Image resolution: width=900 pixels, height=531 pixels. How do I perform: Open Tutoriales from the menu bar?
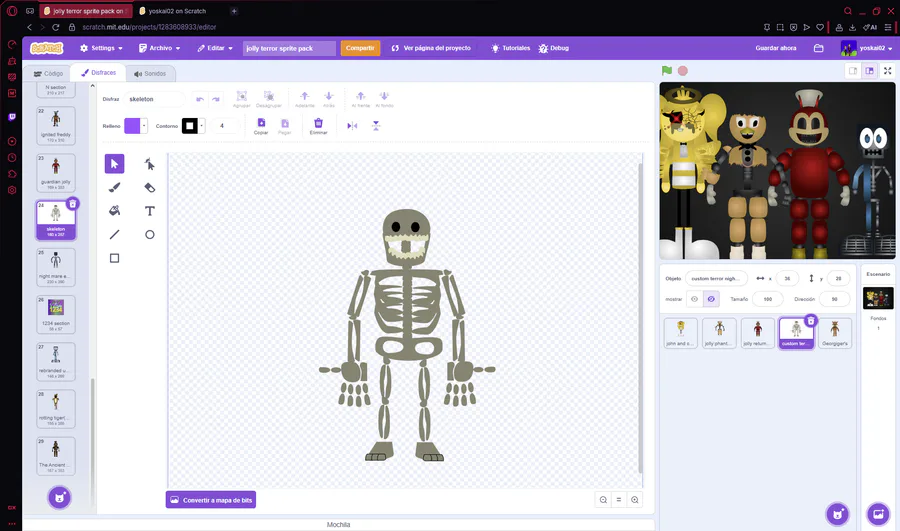click(x=510, y=48)
